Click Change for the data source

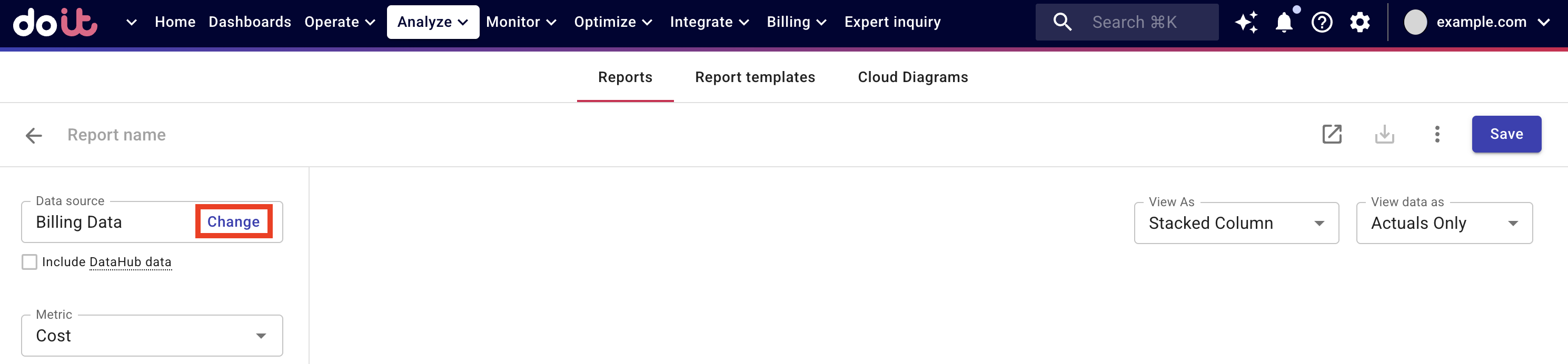pos(234,222)
